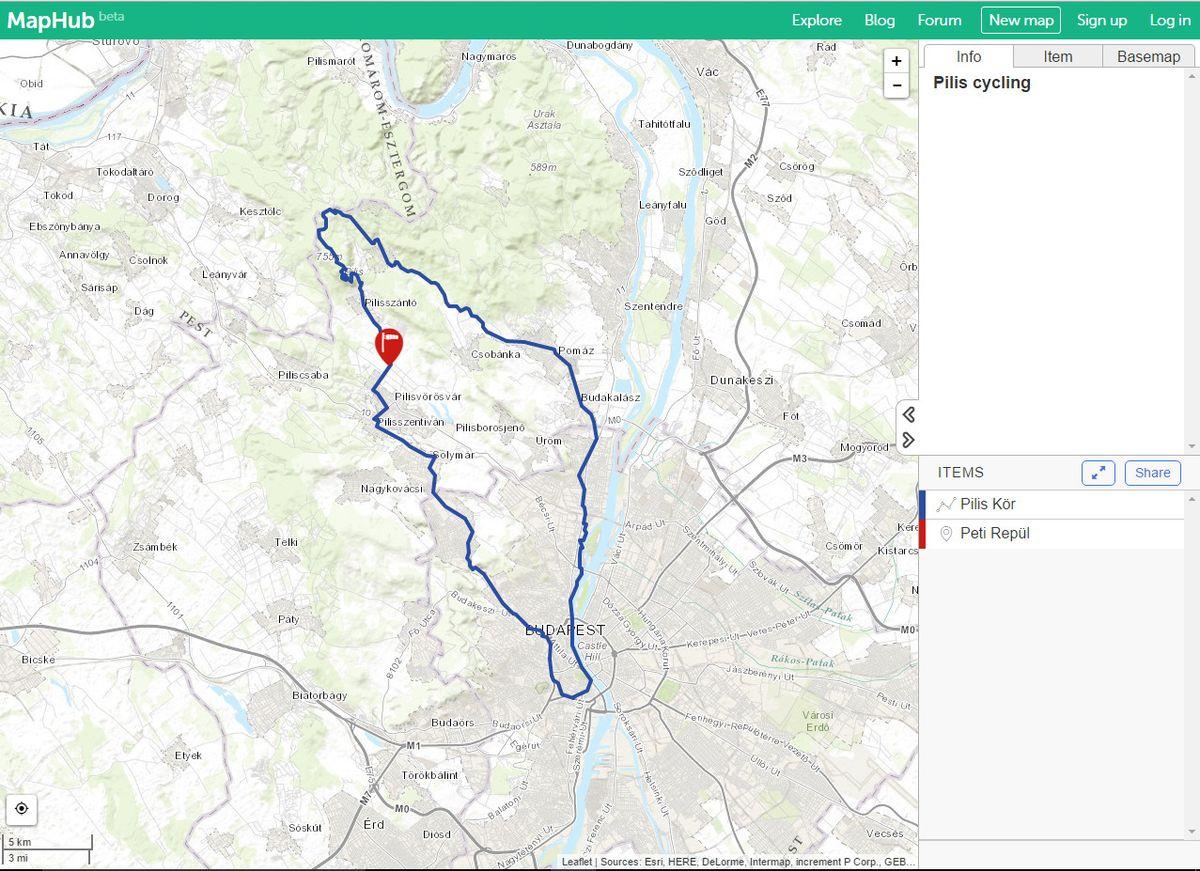Screen dimensions: 1200x871
Task: Open the Blog link
Action: tap(880, 20)
